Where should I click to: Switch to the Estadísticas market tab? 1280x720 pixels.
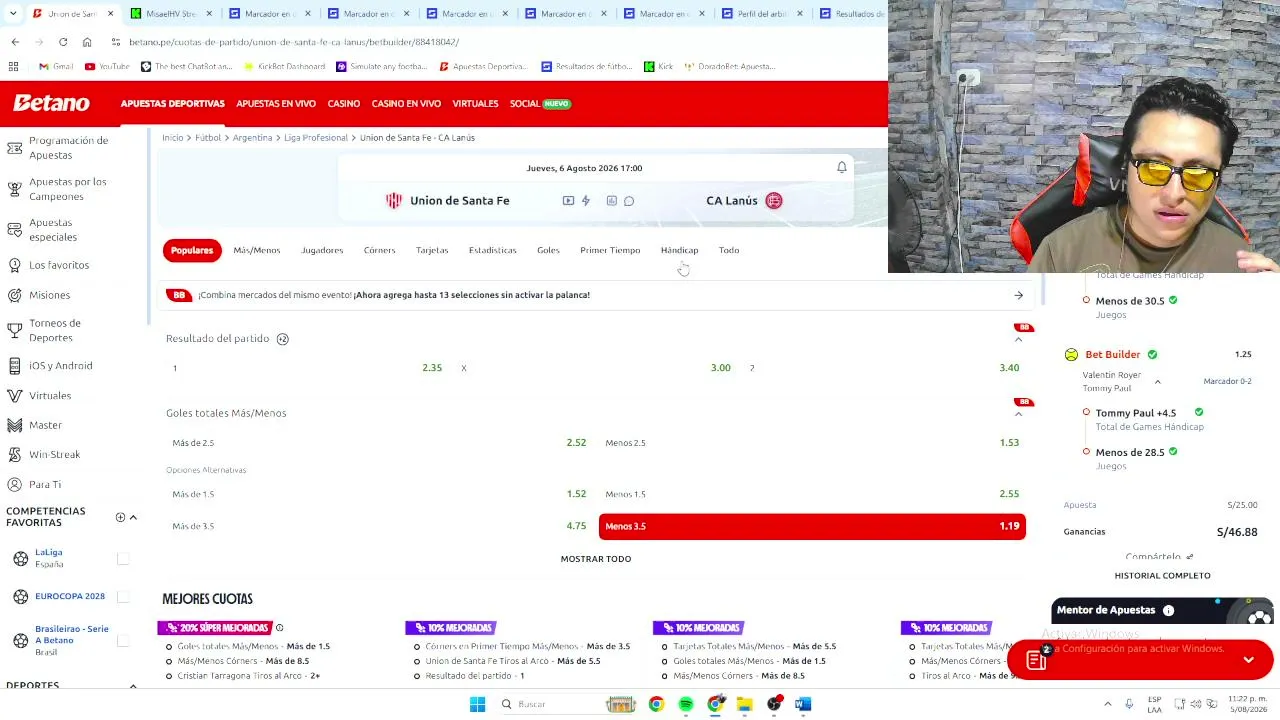point(492,250)
